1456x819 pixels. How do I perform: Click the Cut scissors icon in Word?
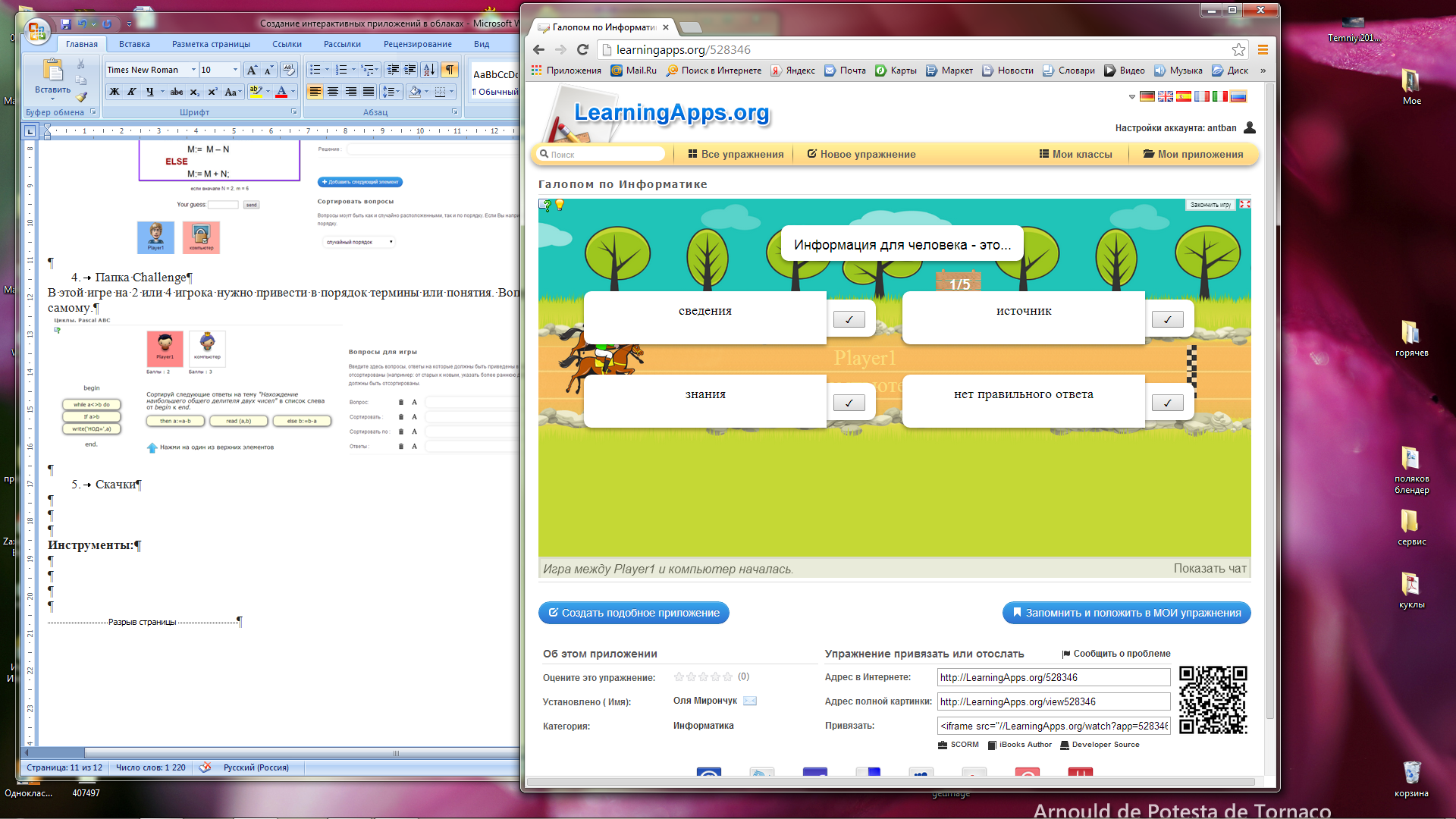click(x=81, y=64)
